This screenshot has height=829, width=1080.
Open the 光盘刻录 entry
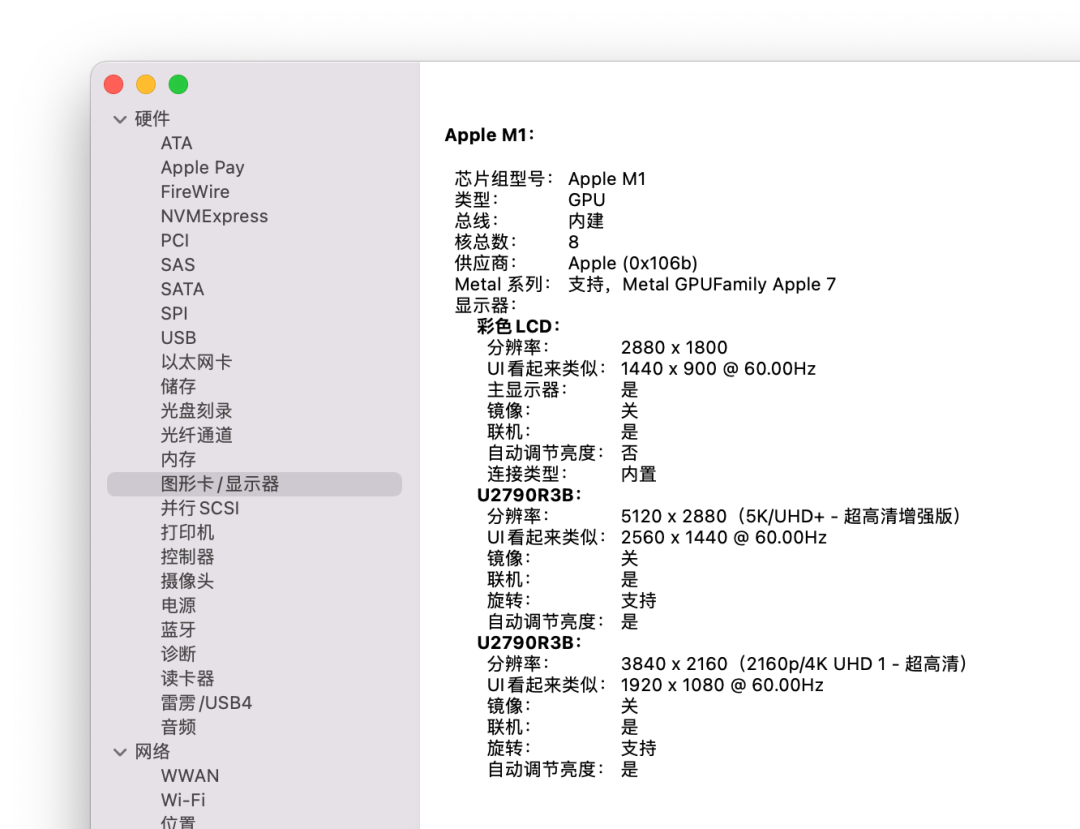click(x=196, y=411)
